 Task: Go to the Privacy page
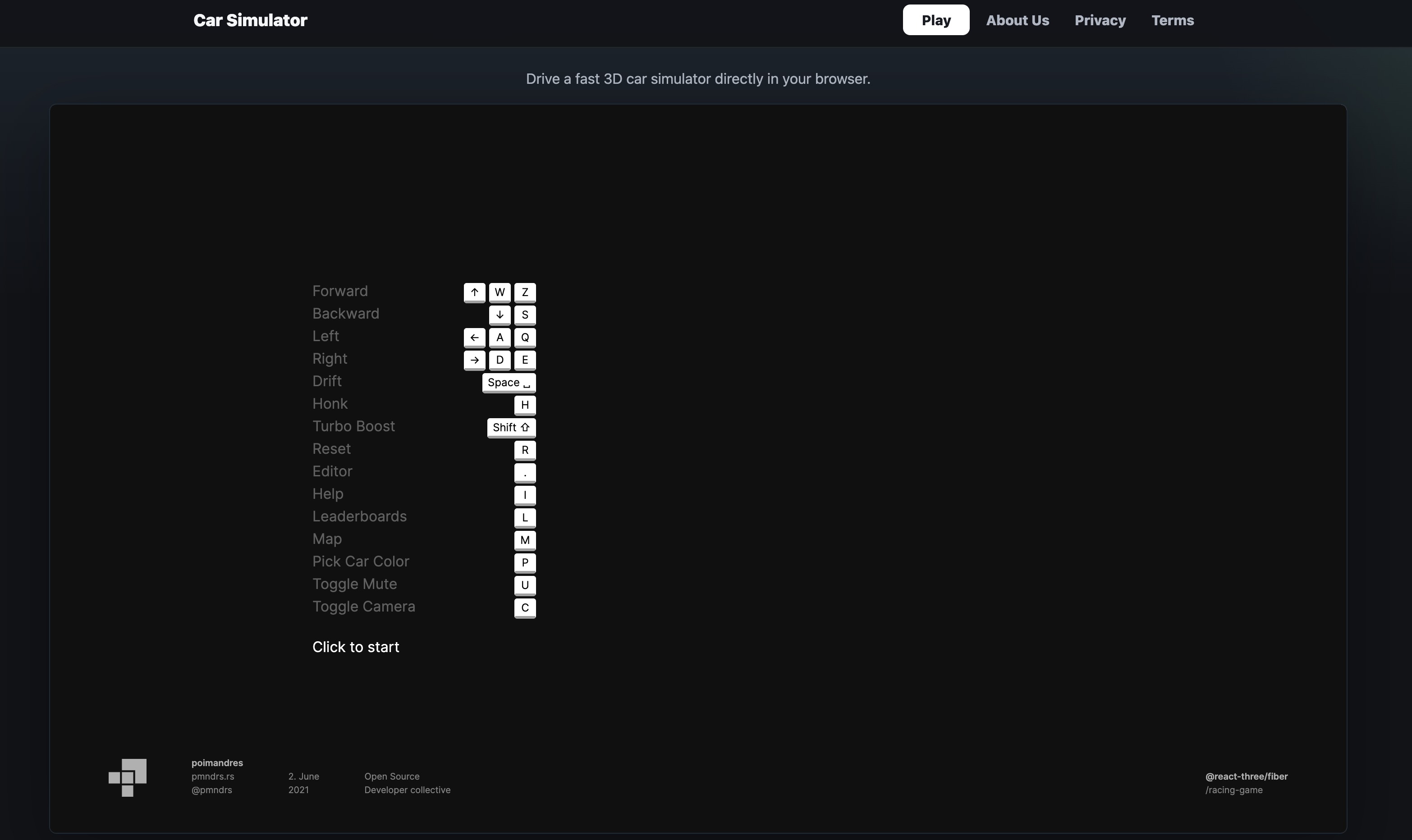[x=1100, y=20]
